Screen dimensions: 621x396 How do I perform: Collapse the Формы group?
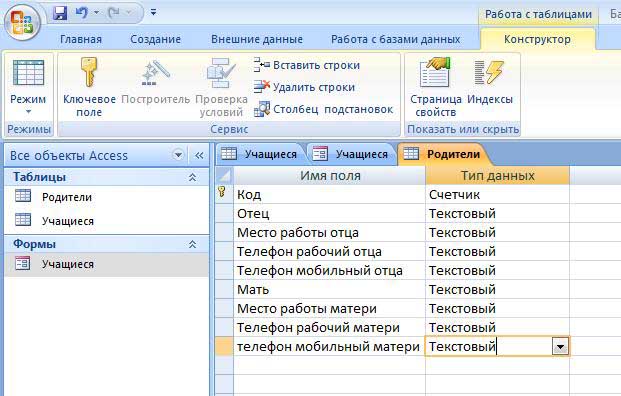[x=192, y=244]
